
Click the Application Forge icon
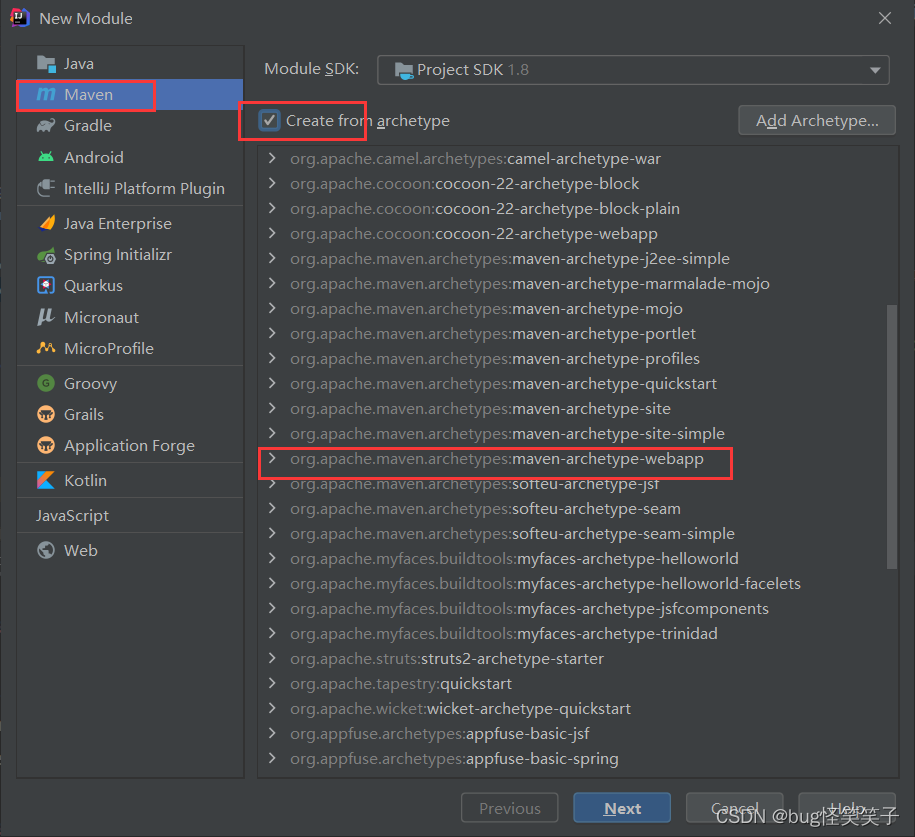pos(46,445)
